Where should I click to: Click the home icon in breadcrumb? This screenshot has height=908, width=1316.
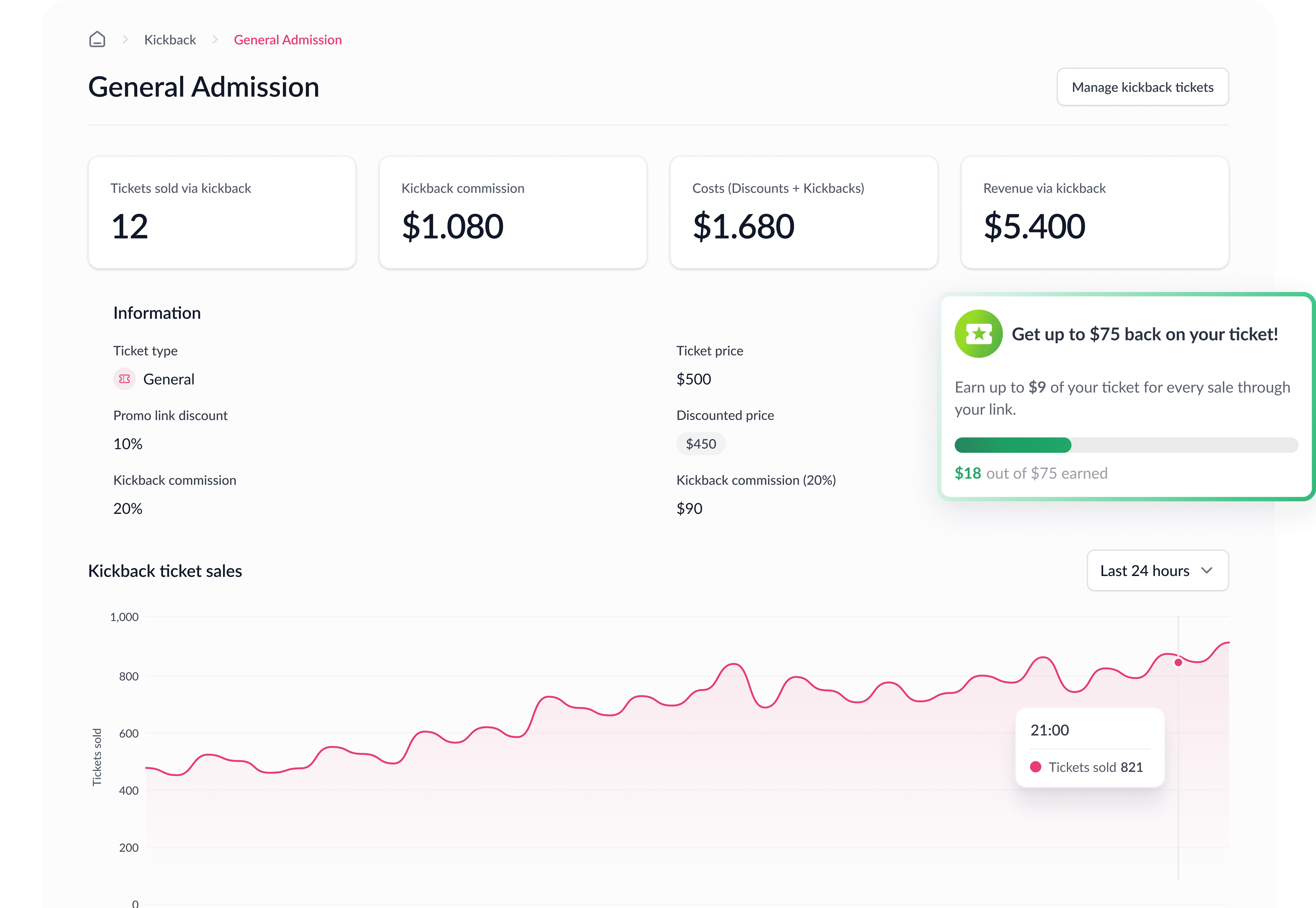point(97,39)
